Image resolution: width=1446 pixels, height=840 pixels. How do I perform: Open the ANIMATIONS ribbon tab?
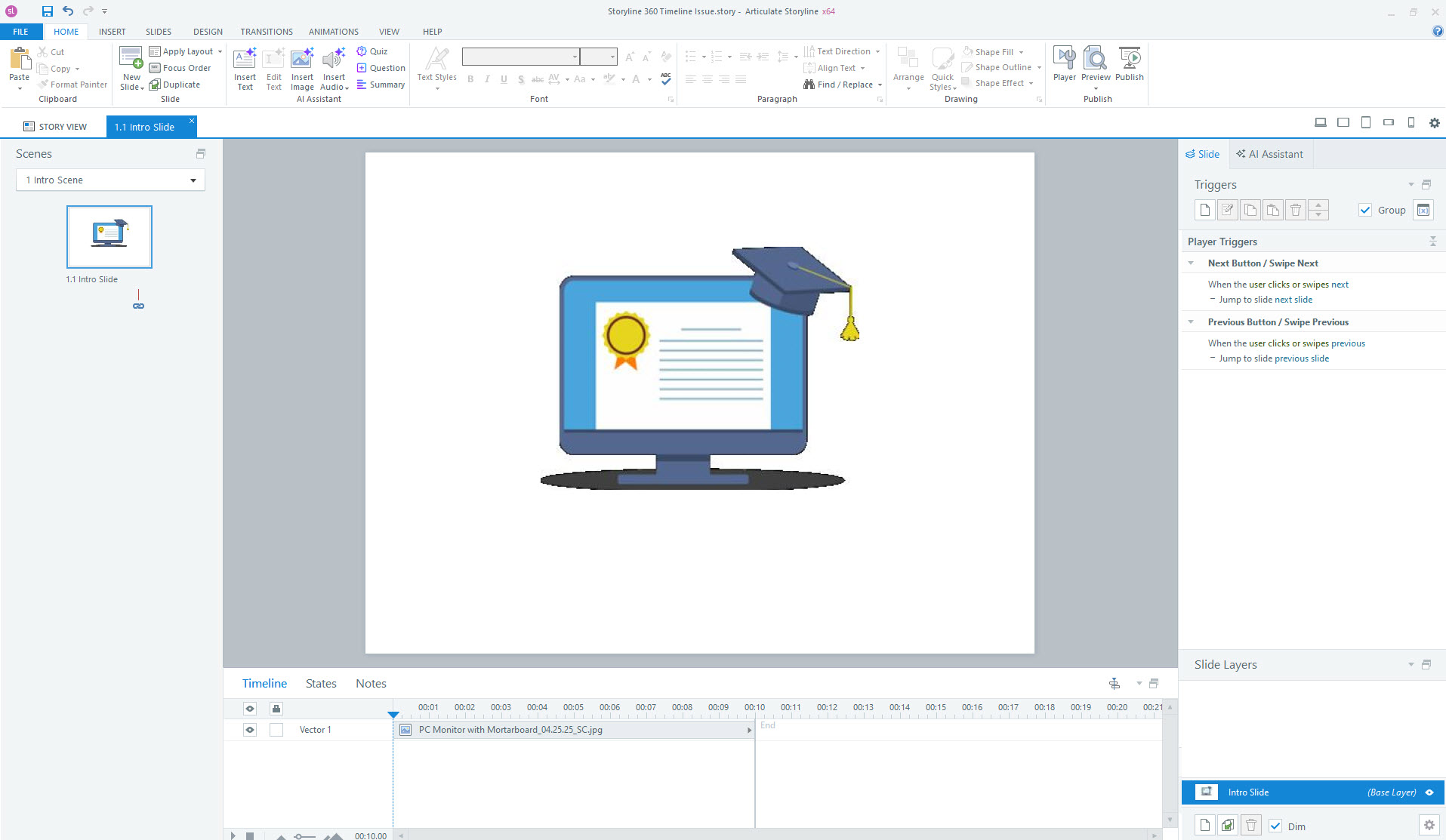click(333, 32)
